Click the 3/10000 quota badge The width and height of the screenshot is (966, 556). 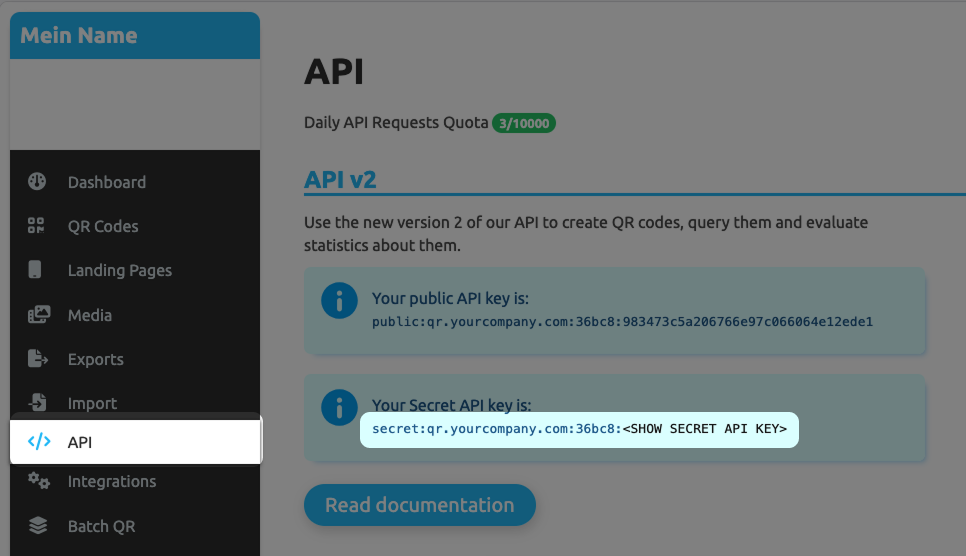click(x=524, y=123)
